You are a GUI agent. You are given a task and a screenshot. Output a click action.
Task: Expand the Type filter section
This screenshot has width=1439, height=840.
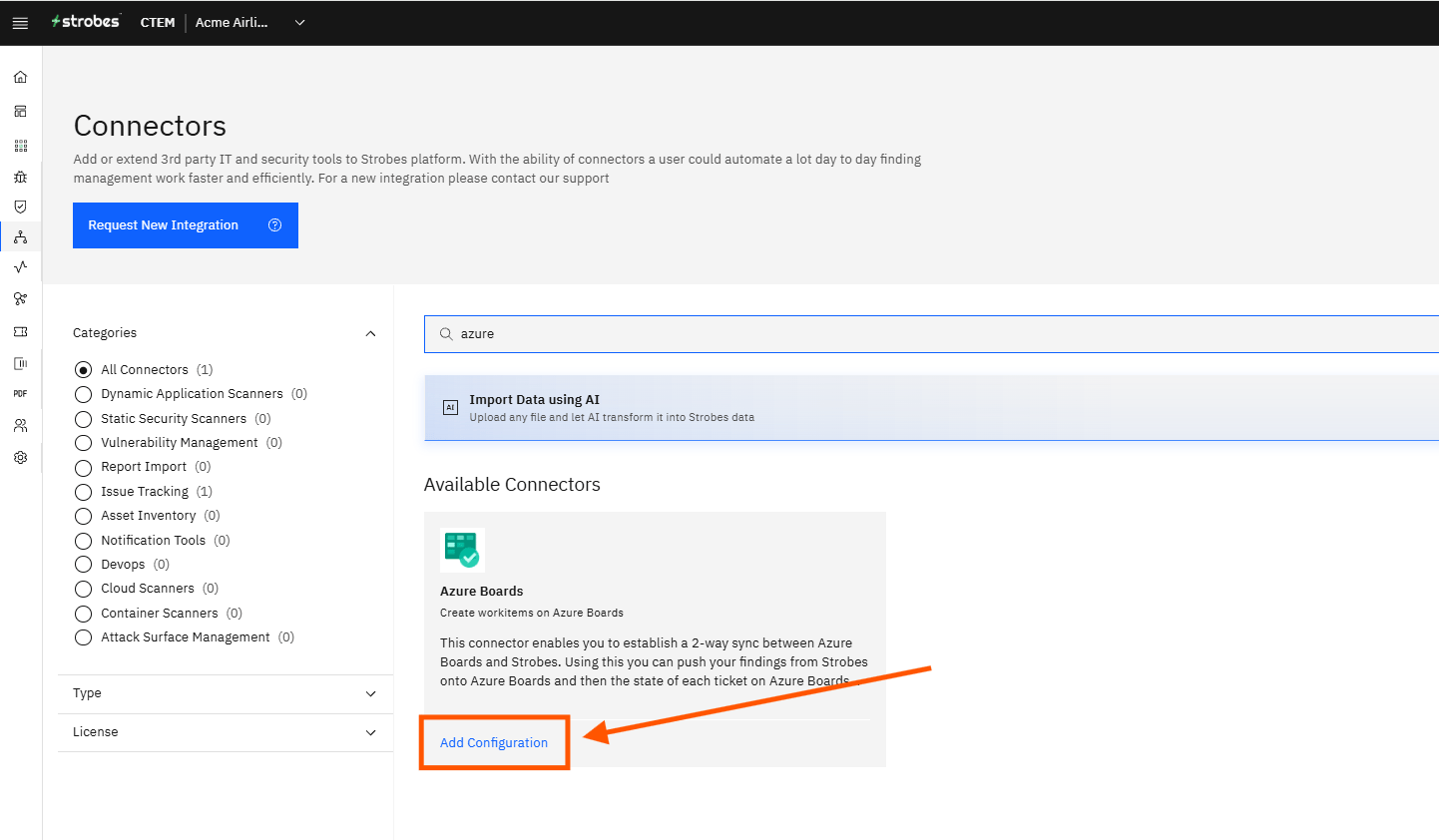coord(371,693)
